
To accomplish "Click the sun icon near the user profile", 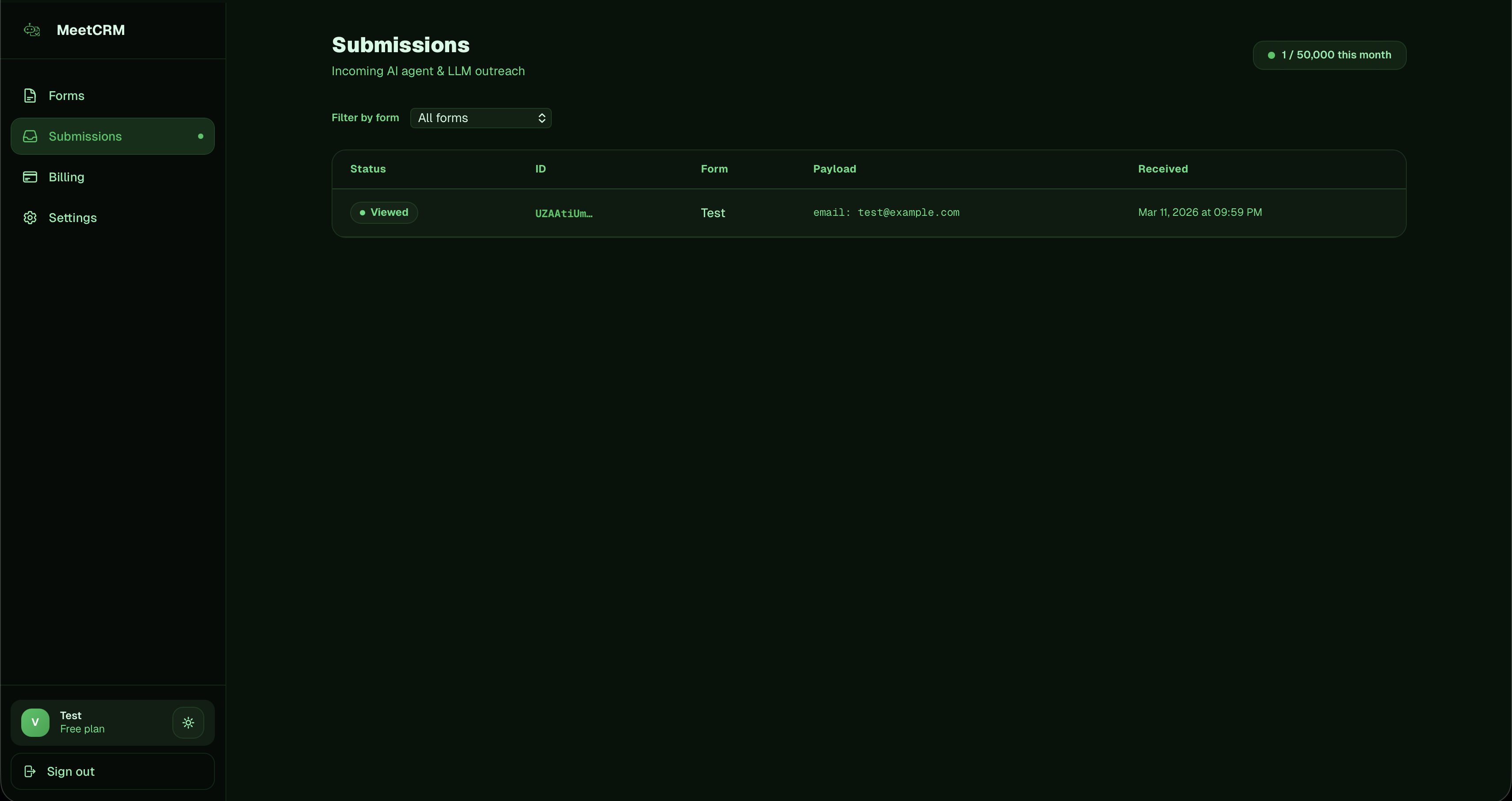I will pyautogui.click(x=188, y=722).
